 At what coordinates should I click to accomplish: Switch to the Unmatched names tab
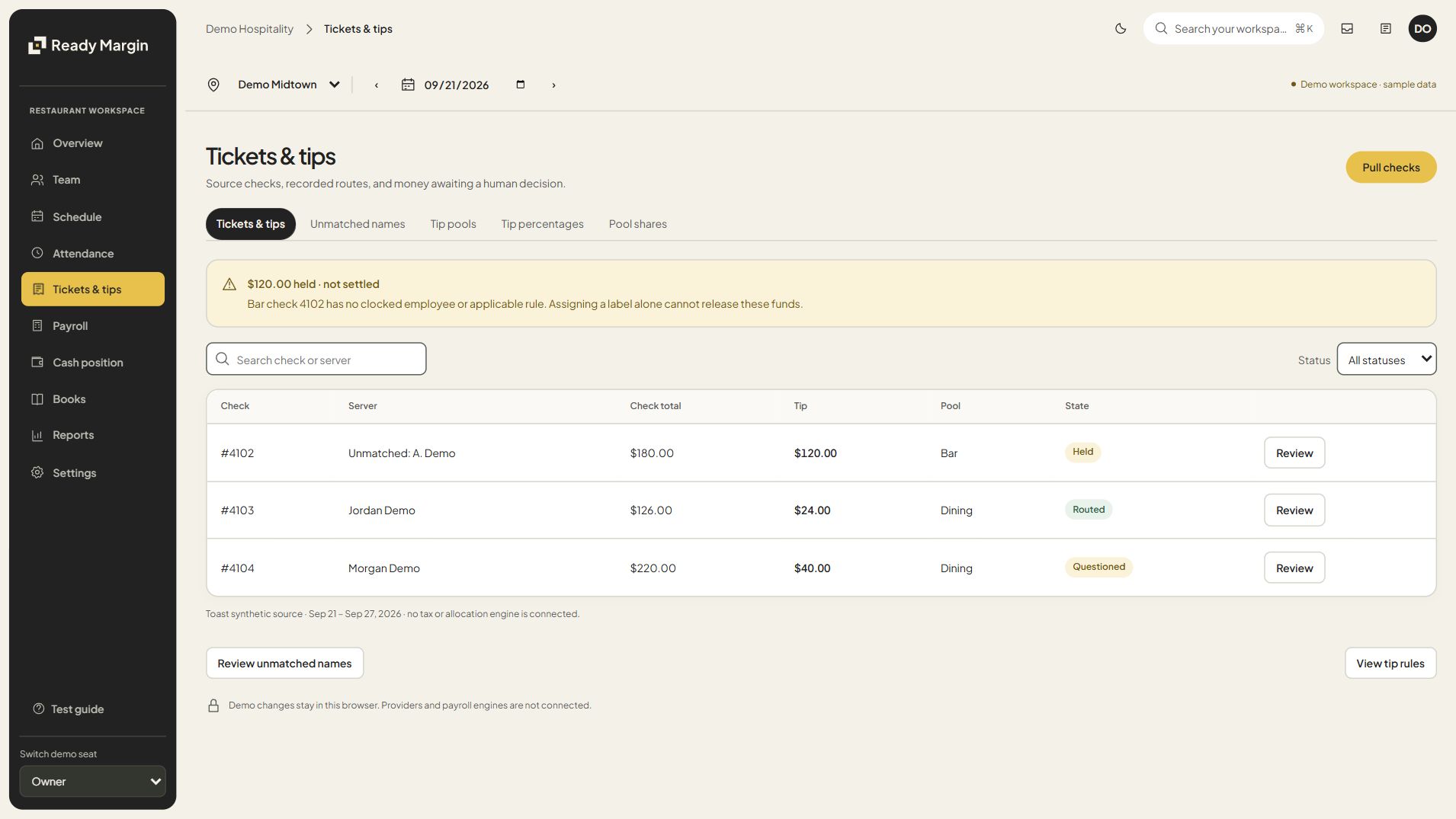coord(358,224)
